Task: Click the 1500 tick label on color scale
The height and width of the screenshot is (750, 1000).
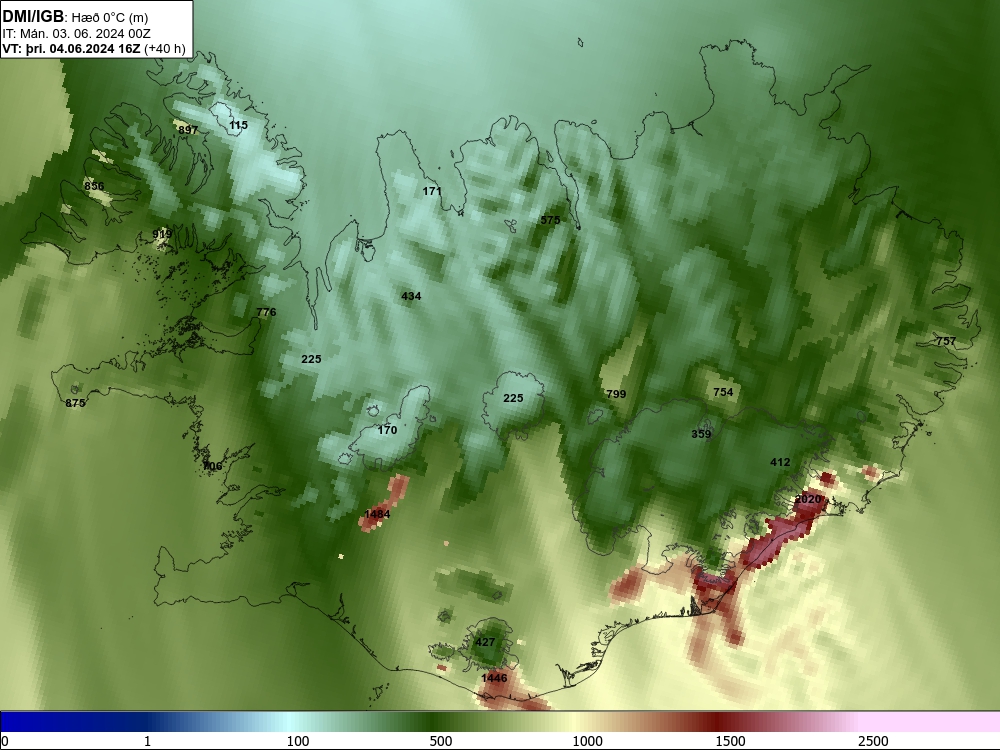Action: coord(730,741)
